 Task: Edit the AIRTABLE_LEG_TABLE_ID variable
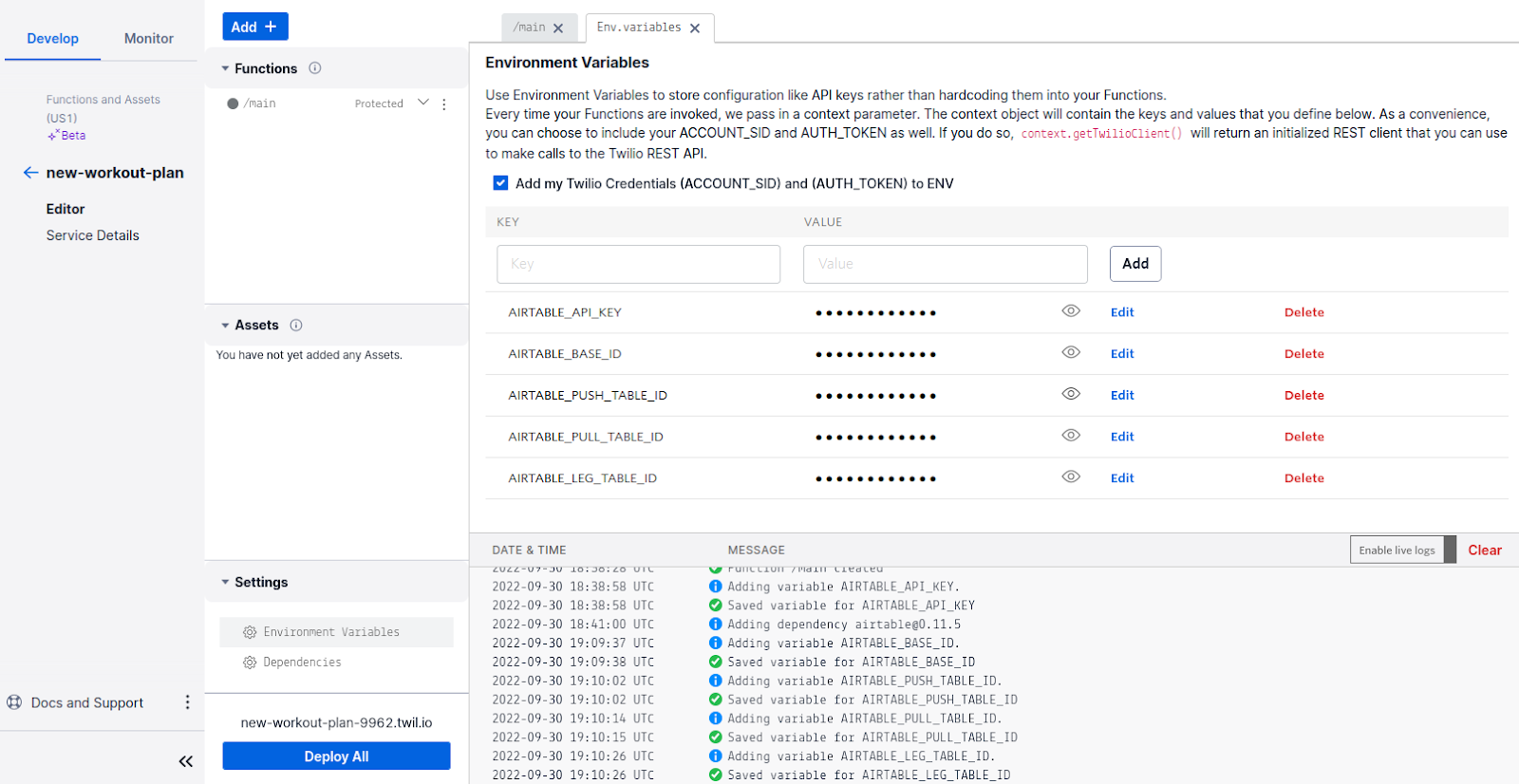[1122, 478]
